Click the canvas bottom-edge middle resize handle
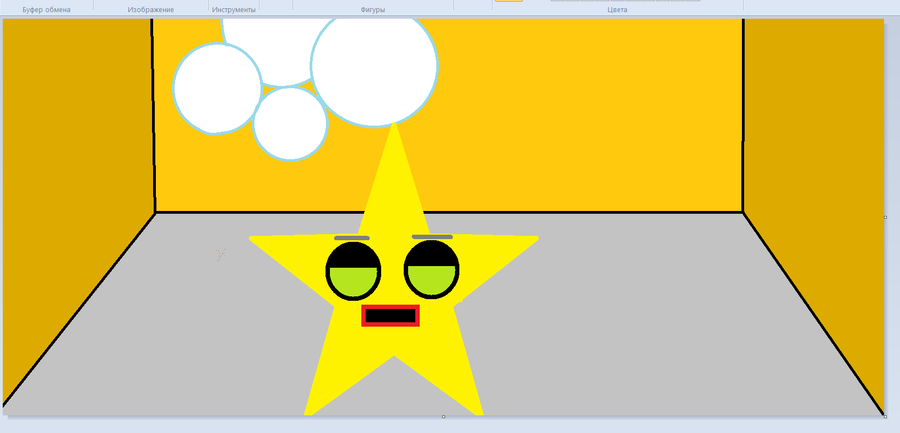Viewport: 900px width, 433px height. (444, 416)
